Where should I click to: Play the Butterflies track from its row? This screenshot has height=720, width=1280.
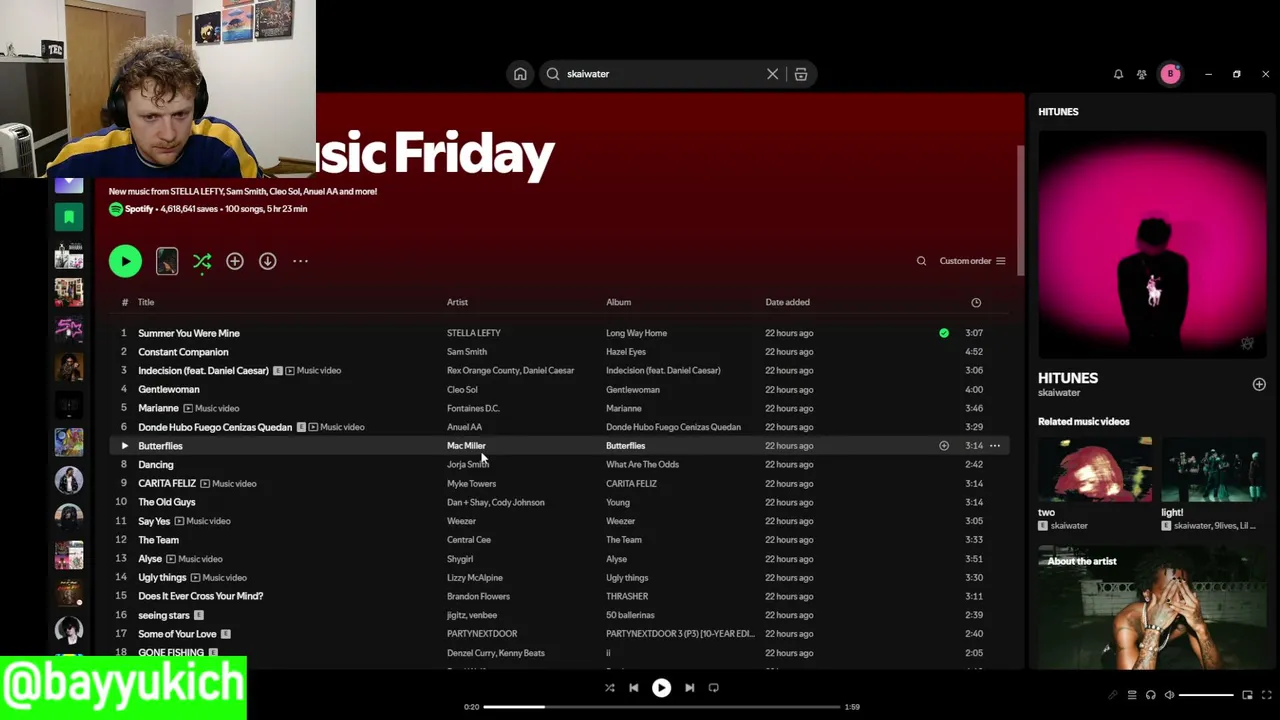124,446
